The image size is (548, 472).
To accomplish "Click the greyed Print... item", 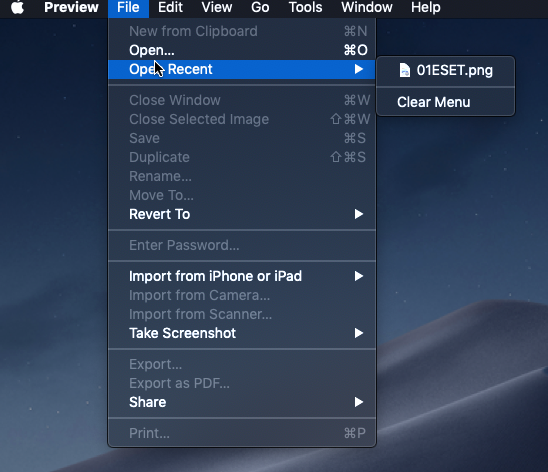I will [x=242, y=433].
